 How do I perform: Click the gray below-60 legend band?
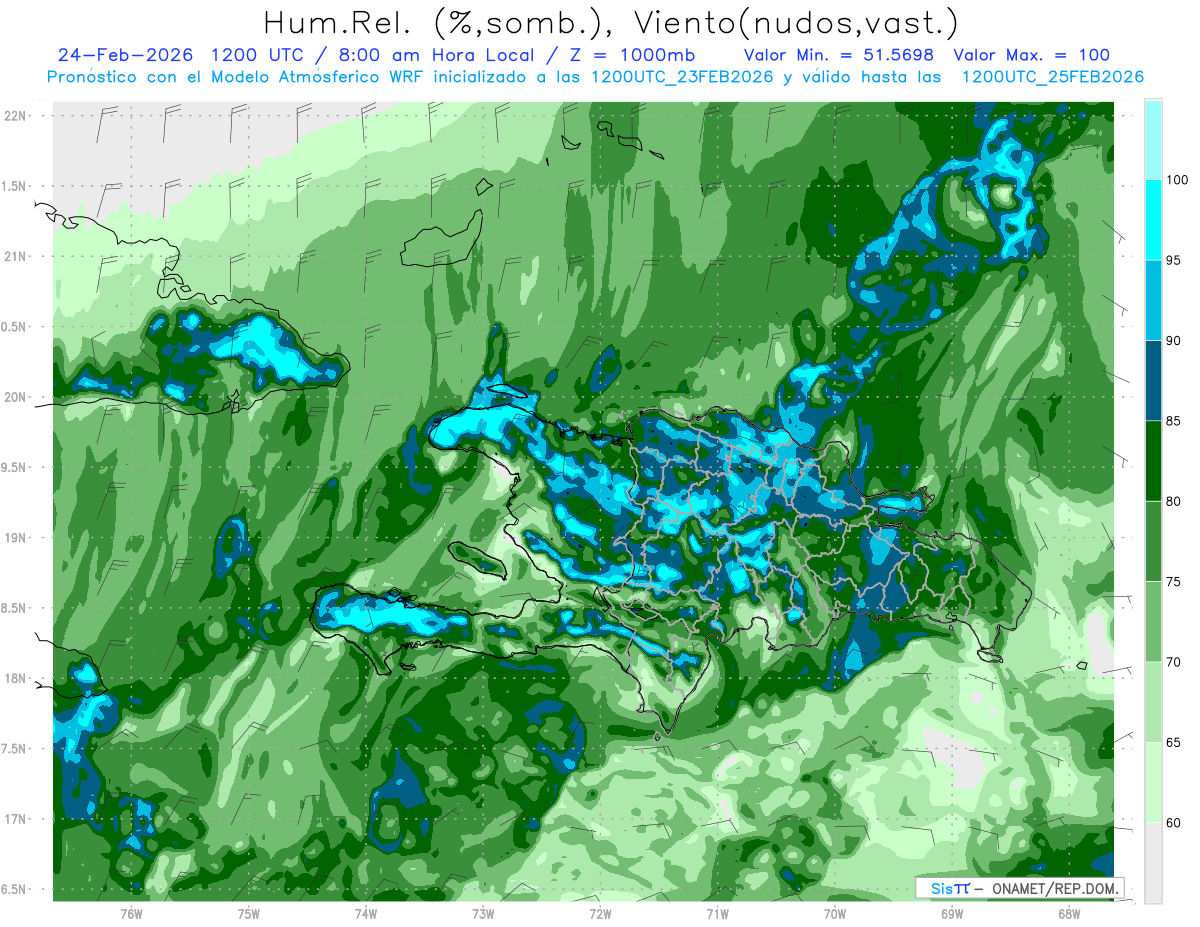1153,862
